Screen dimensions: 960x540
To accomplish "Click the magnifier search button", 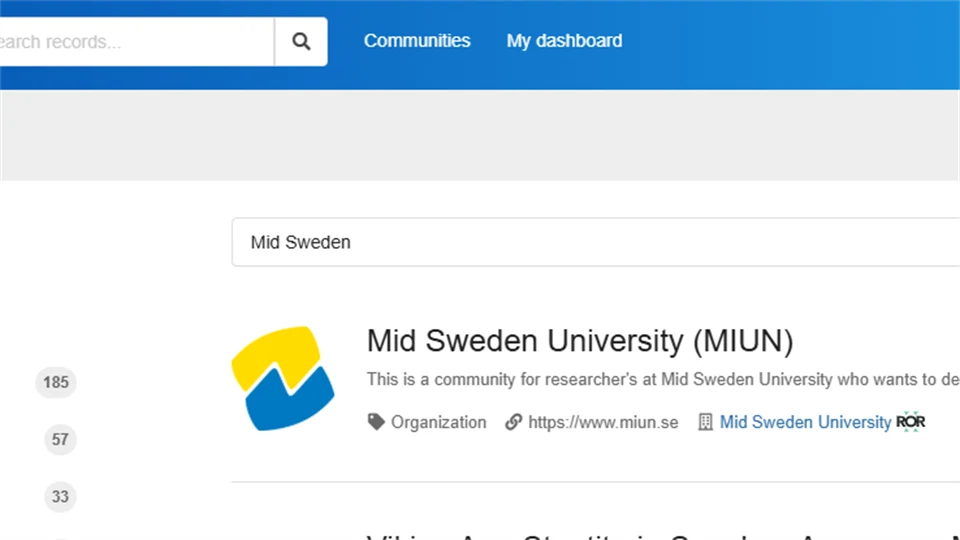I will pyautogui.click(x=301, y=41).
